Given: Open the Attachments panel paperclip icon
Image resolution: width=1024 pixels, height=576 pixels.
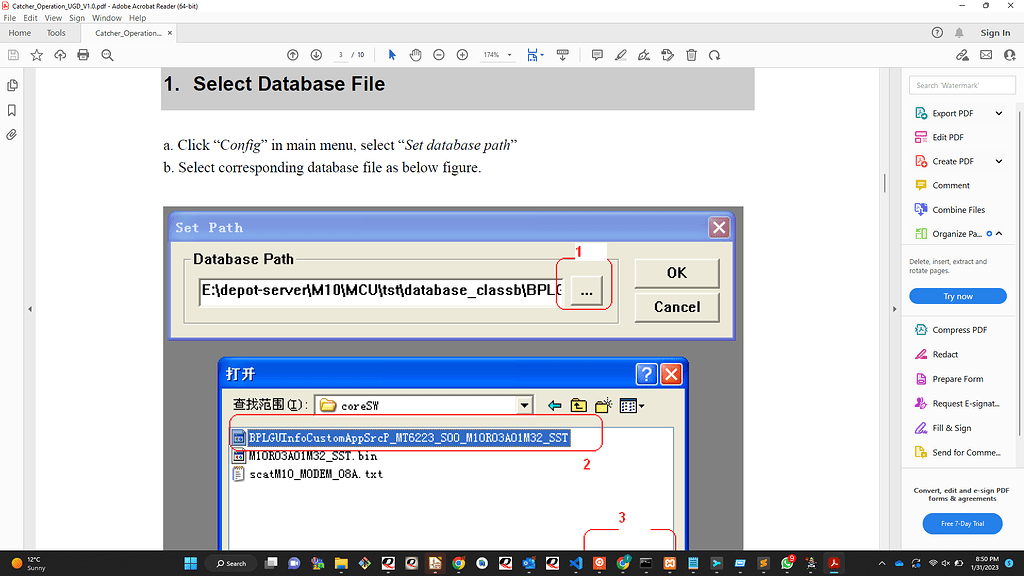Looking at the screenshot, I should click(x=12, y=134).
